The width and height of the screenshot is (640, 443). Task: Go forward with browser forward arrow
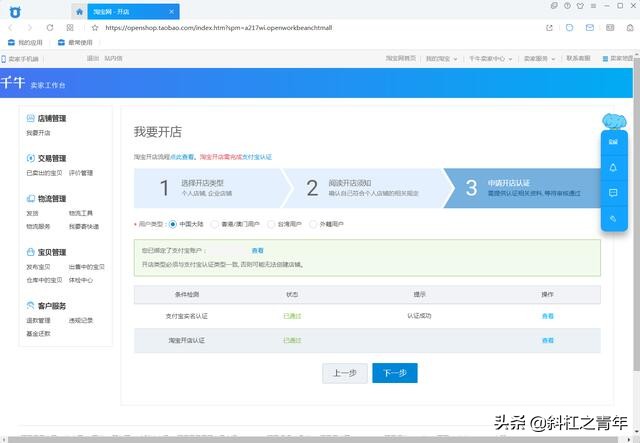click(29, 28)
